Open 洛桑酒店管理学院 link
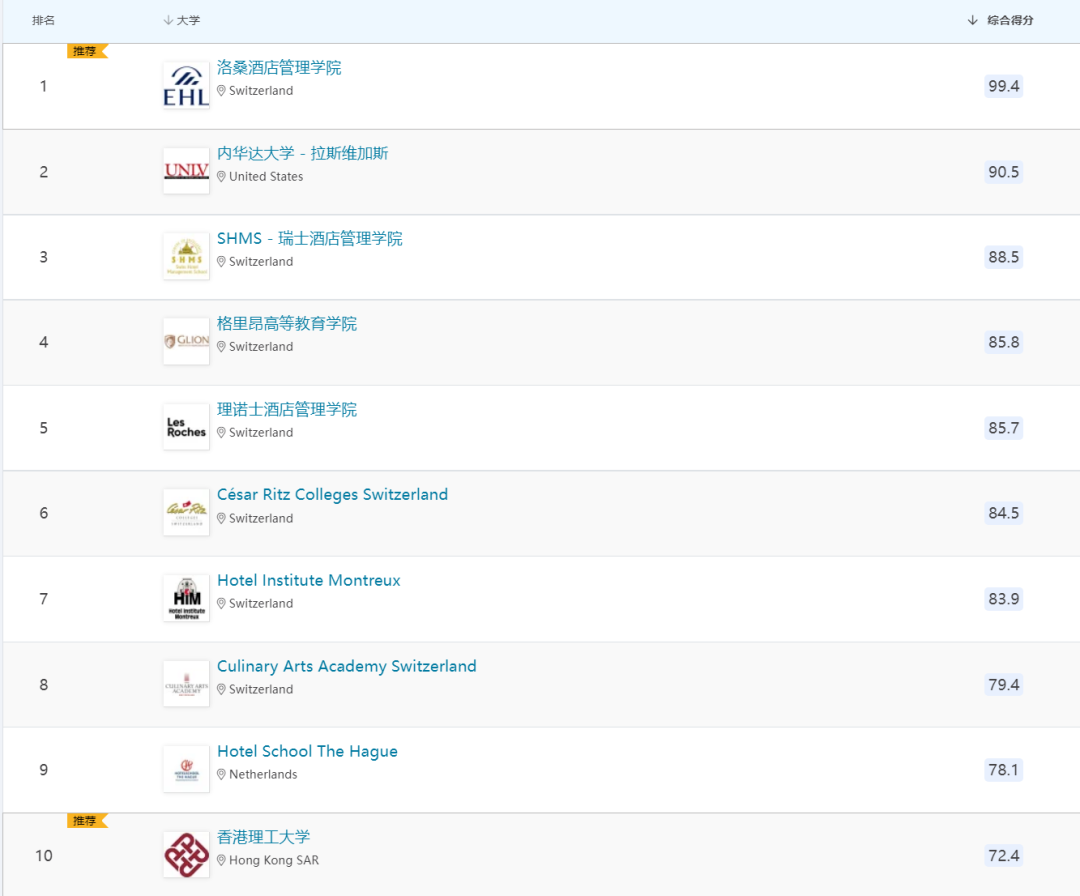Viewport: 1080px width, 896px height. coord(279,68)
